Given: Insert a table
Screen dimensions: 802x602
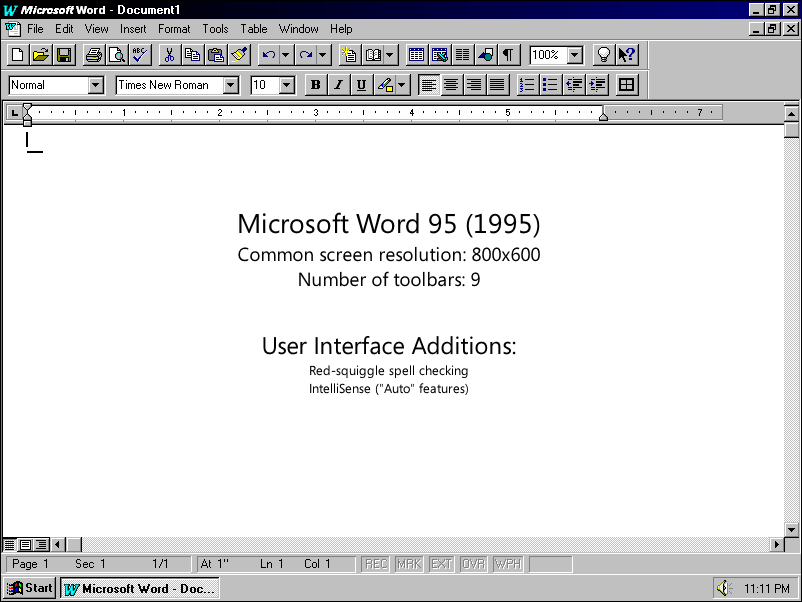Looking at the screenshot, I should pyautogui.click(x=419, y=55).
